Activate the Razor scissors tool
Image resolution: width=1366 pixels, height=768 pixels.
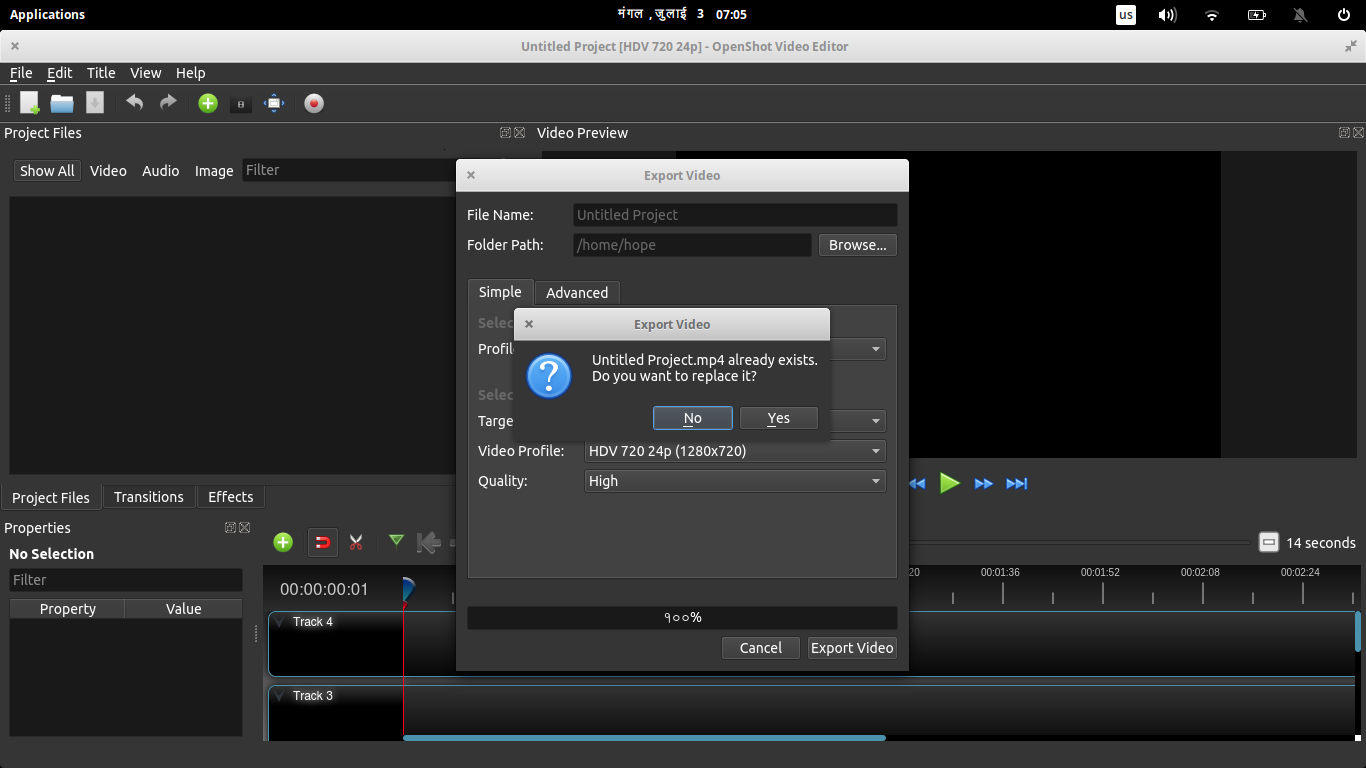pyautogui.click(x=356, y=542)
